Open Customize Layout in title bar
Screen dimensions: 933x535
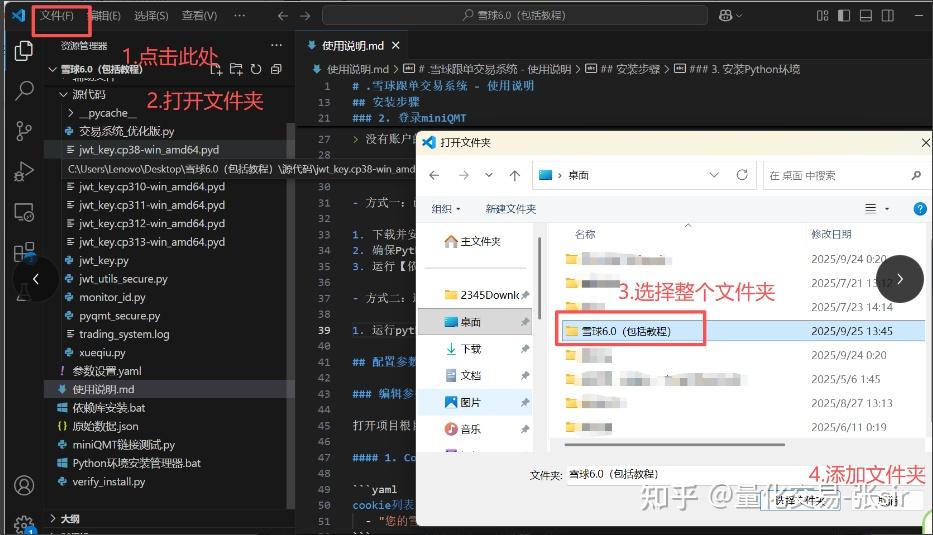[x=822, y=16]
